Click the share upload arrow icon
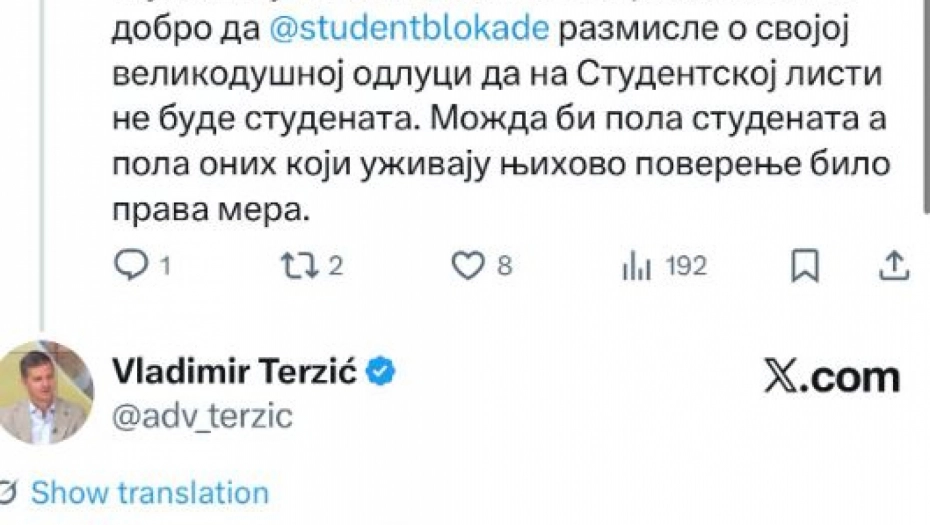The image size is (930, 525). pyautogui.click(x=895, y=265)
